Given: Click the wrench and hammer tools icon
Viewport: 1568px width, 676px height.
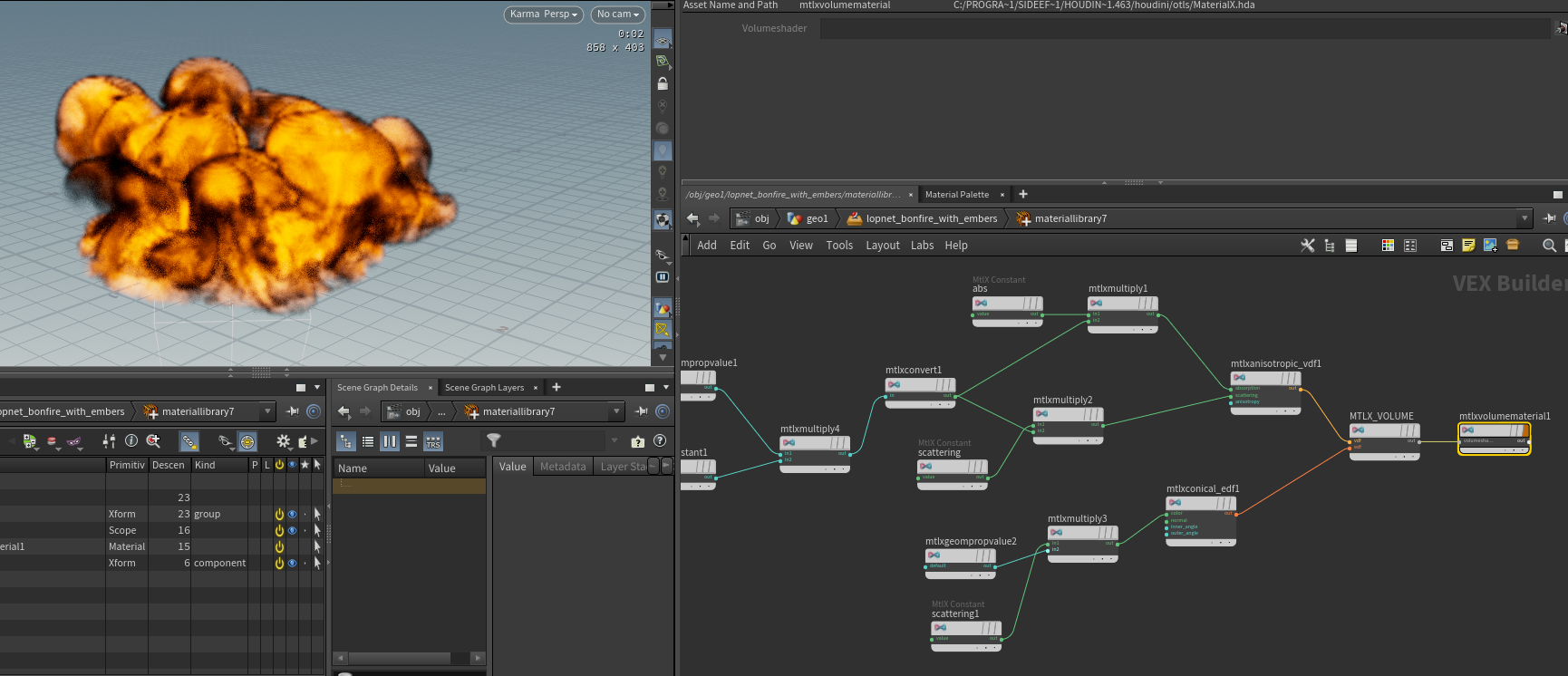Looking at the screenshot, I should pyautogui.click(x=1307, y=246).
